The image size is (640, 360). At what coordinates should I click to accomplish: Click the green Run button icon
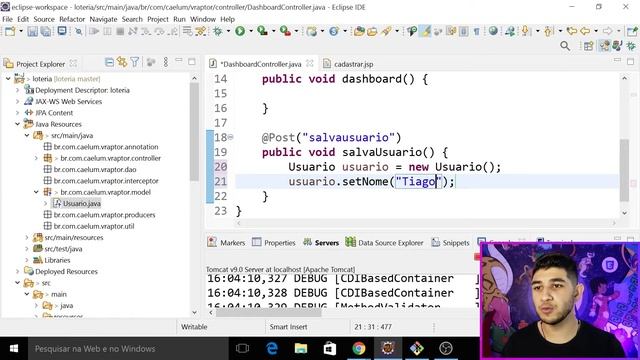click(240, 31)
